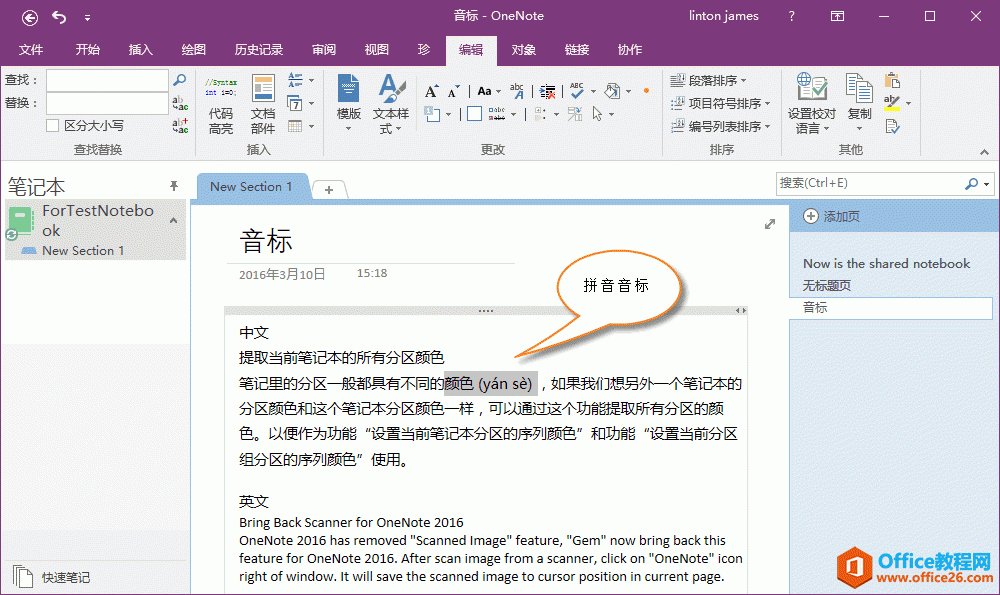Collapse the ForTestNotebook notebook chevron
Viewport: 1000px width, 595px height.
click(x=172, y=221)
